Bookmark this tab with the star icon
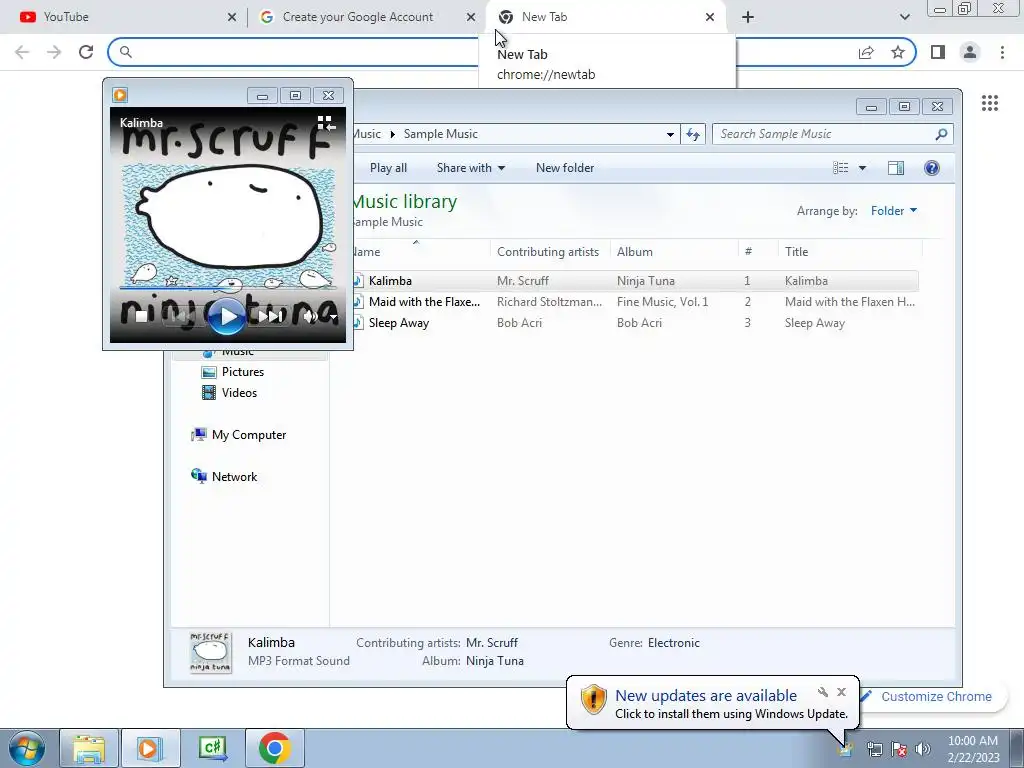 click(898, 52)
